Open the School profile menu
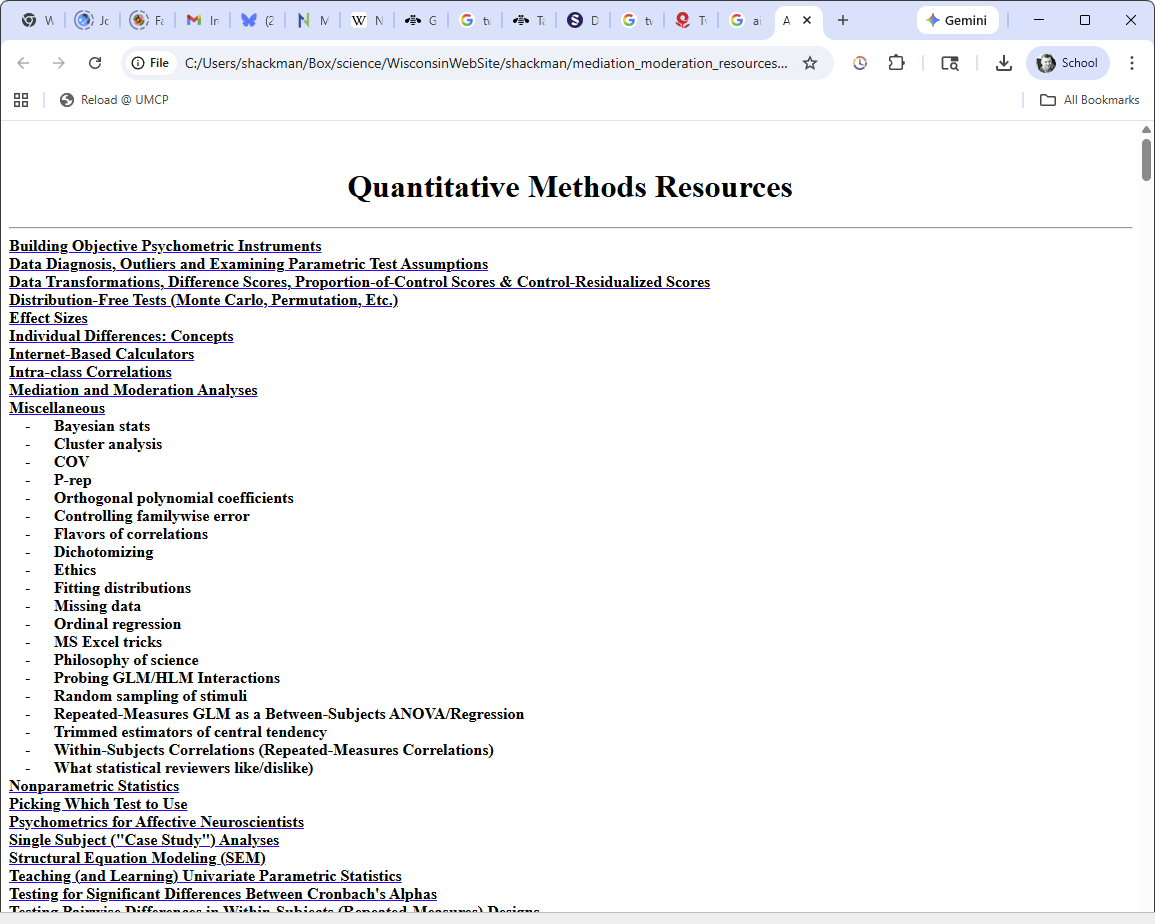 coord(1067,63)
